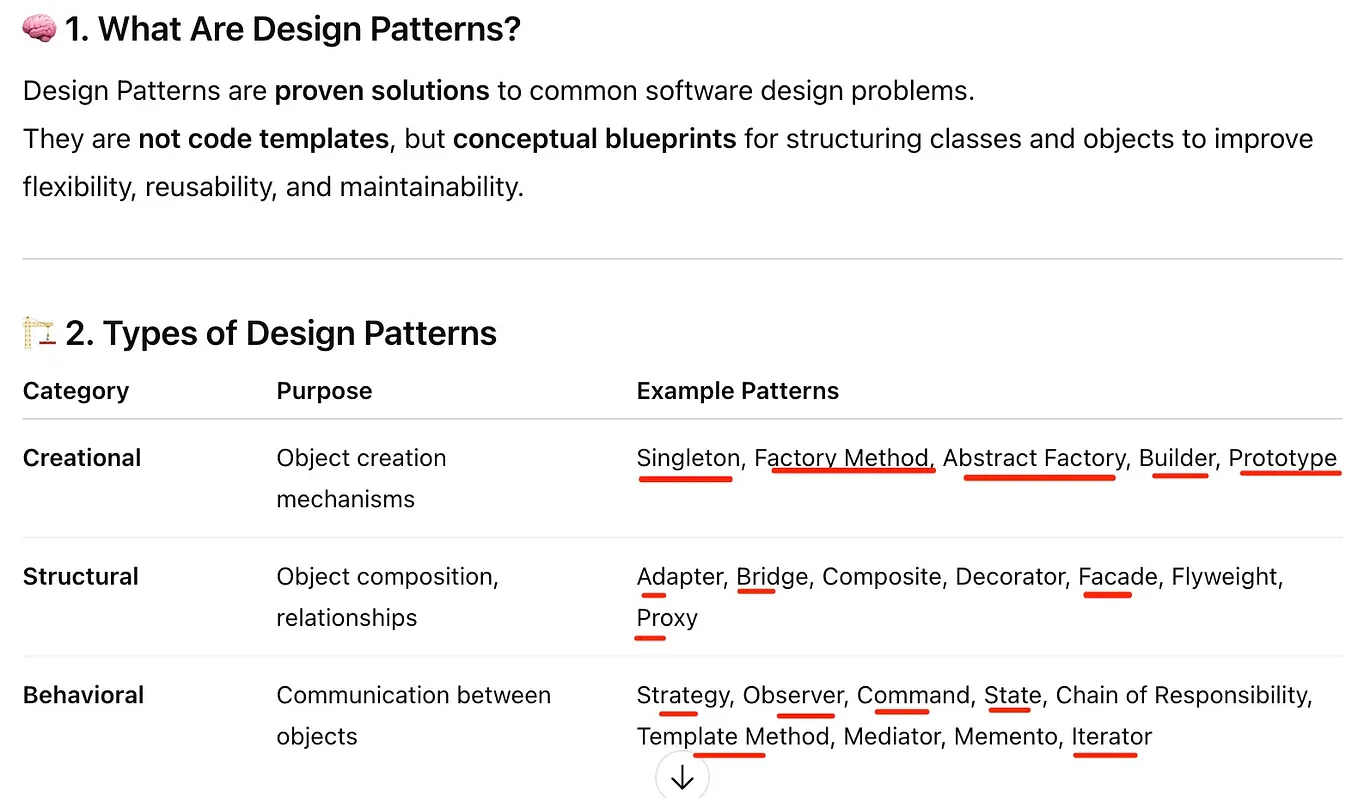1358x798 pixels.
Task: Click the Structural category cell
Action: (x=81, y=577)
